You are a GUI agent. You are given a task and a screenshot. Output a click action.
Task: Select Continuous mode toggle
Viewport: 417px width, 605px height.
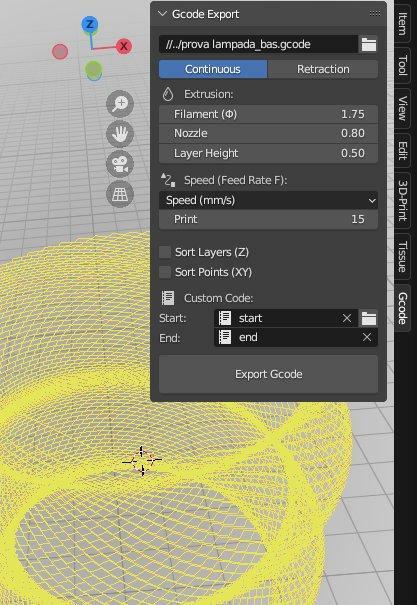[x=213, y=69]
